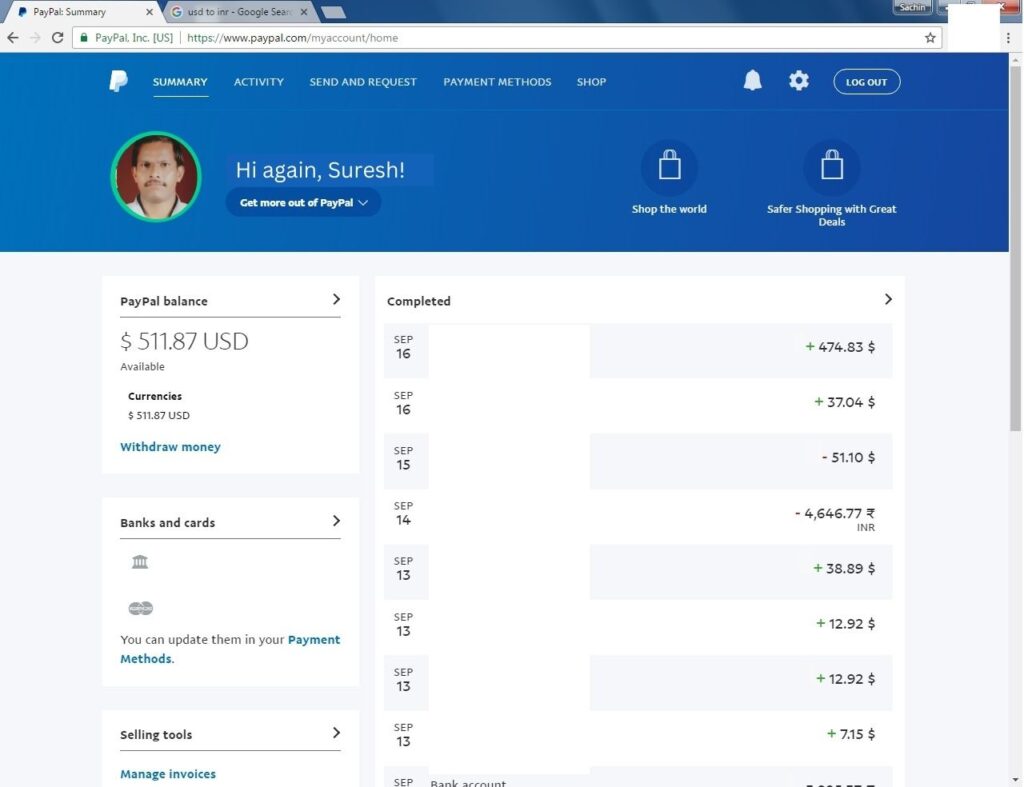The image size is (1024, 787).
Task: Open the Chrome three-dot menu
Action: pyautogui.click(x=1008, y=38)
